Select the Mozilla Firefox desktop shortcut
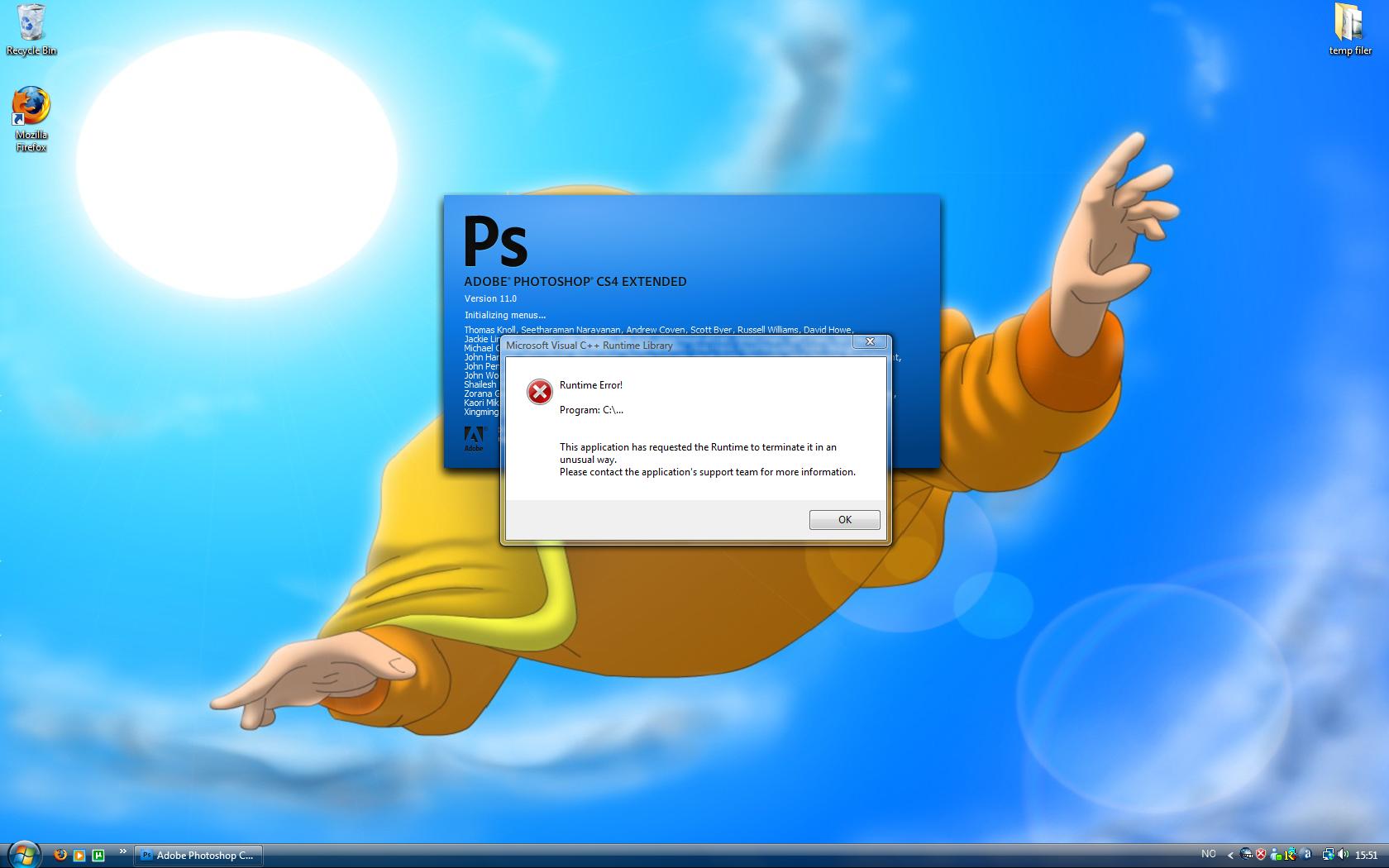This screenshot has height=868, width=1389. pos(31,120)
